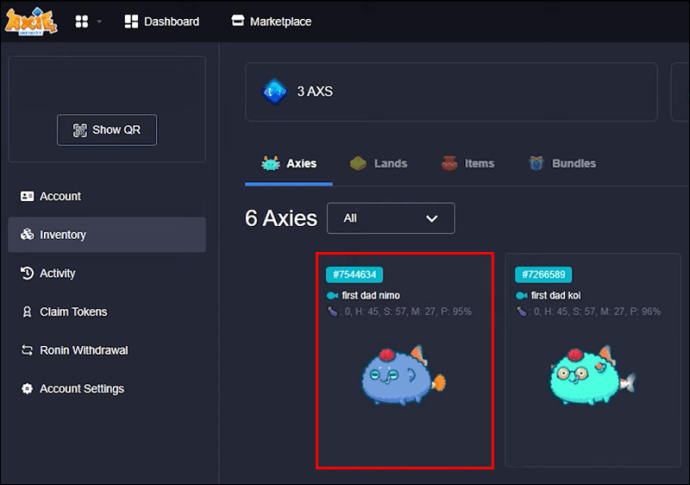Open Account Settings
Image resolution: width=690 pixels, height=485 pixels.
[x=107, y=389]
